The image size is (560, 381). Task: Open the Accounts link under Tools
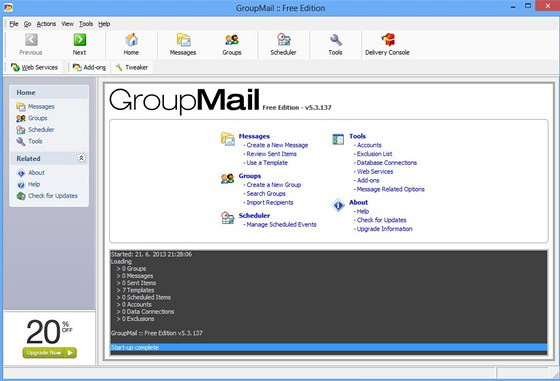(369, 145)
